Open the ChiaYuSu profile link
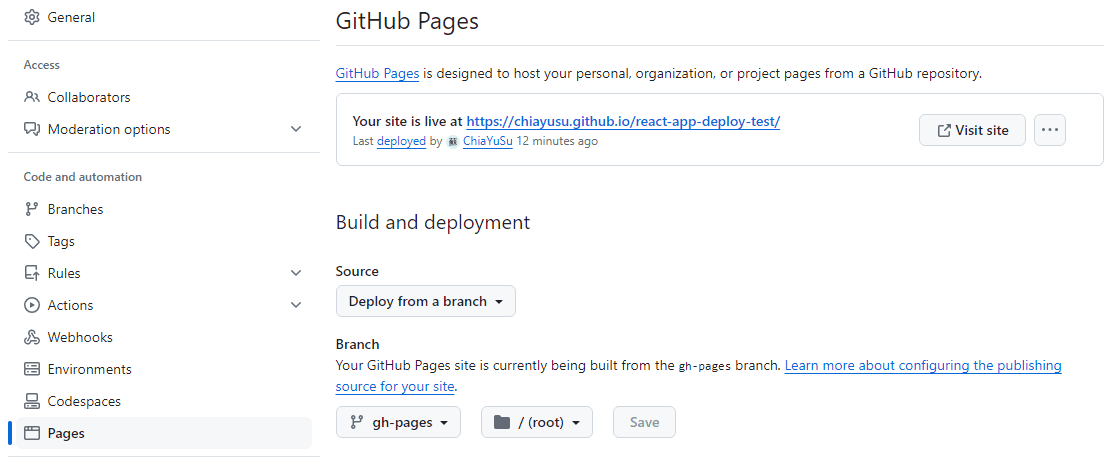This screenshot has height=463, width=1109. point(487,141)
